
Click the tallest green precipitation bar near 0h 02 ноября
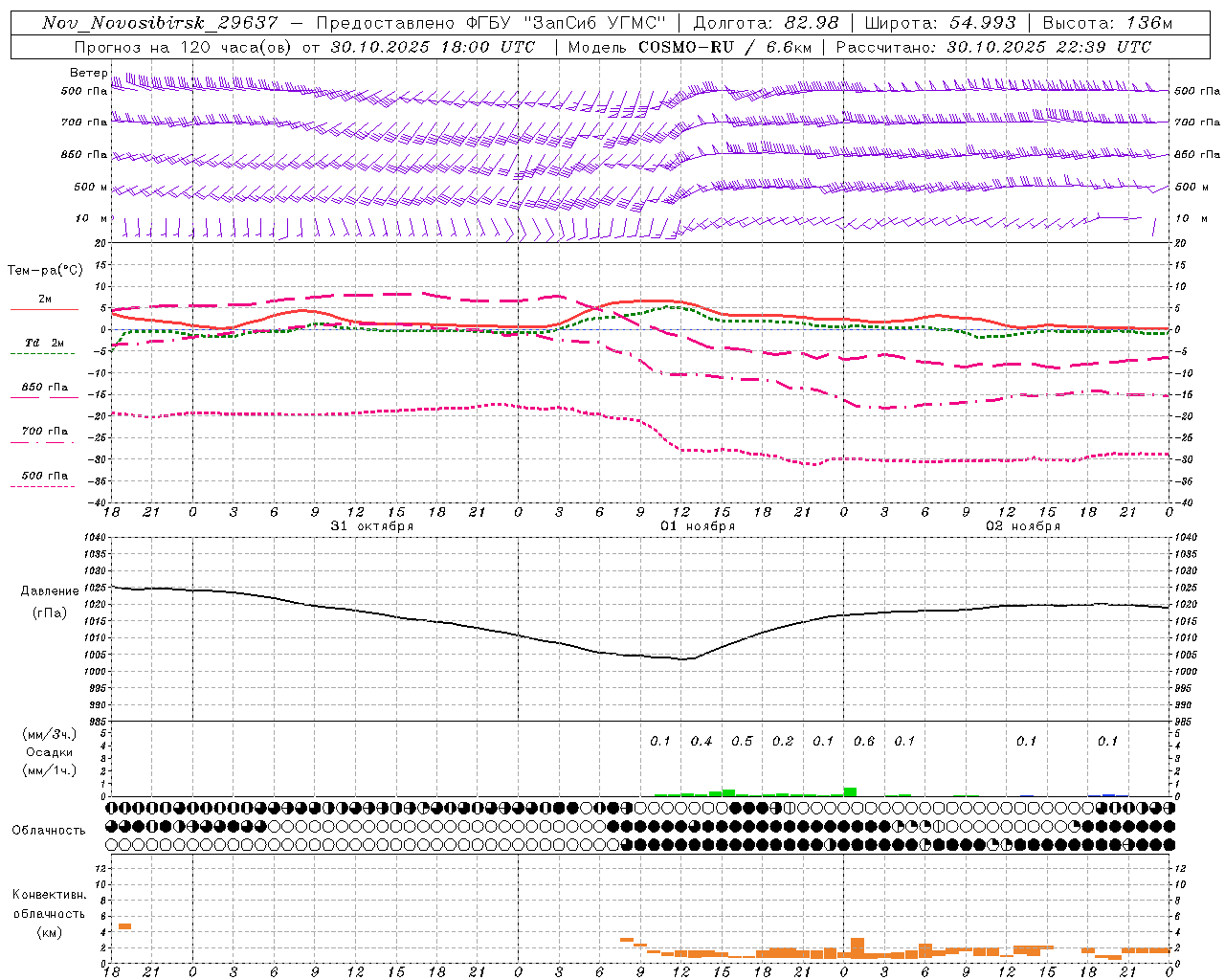tap(850, 791)
